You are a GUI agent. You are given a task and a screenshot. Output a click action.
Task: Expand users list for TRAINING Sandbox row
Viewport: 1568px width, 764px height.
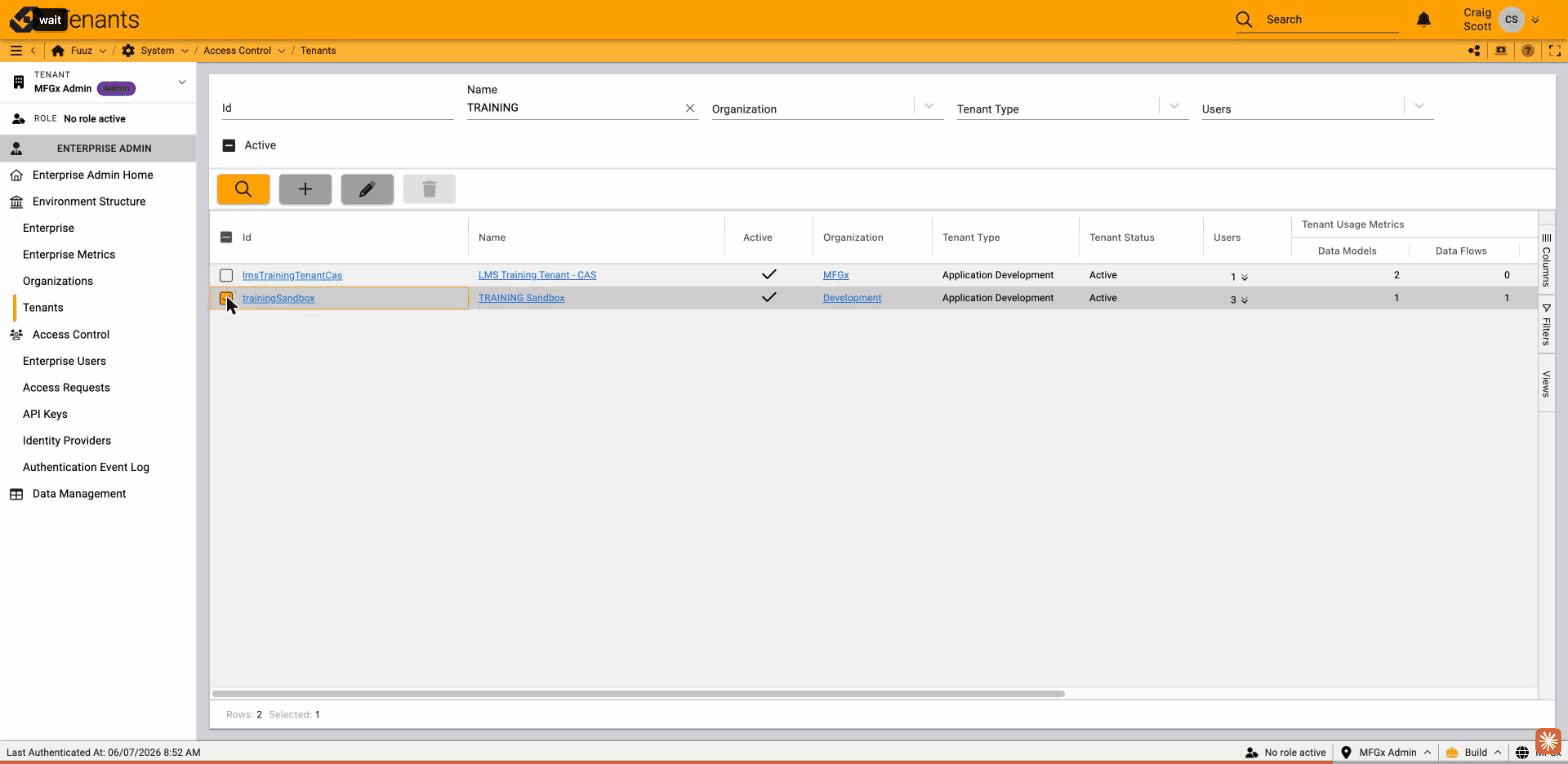(x=1244, y=300)
